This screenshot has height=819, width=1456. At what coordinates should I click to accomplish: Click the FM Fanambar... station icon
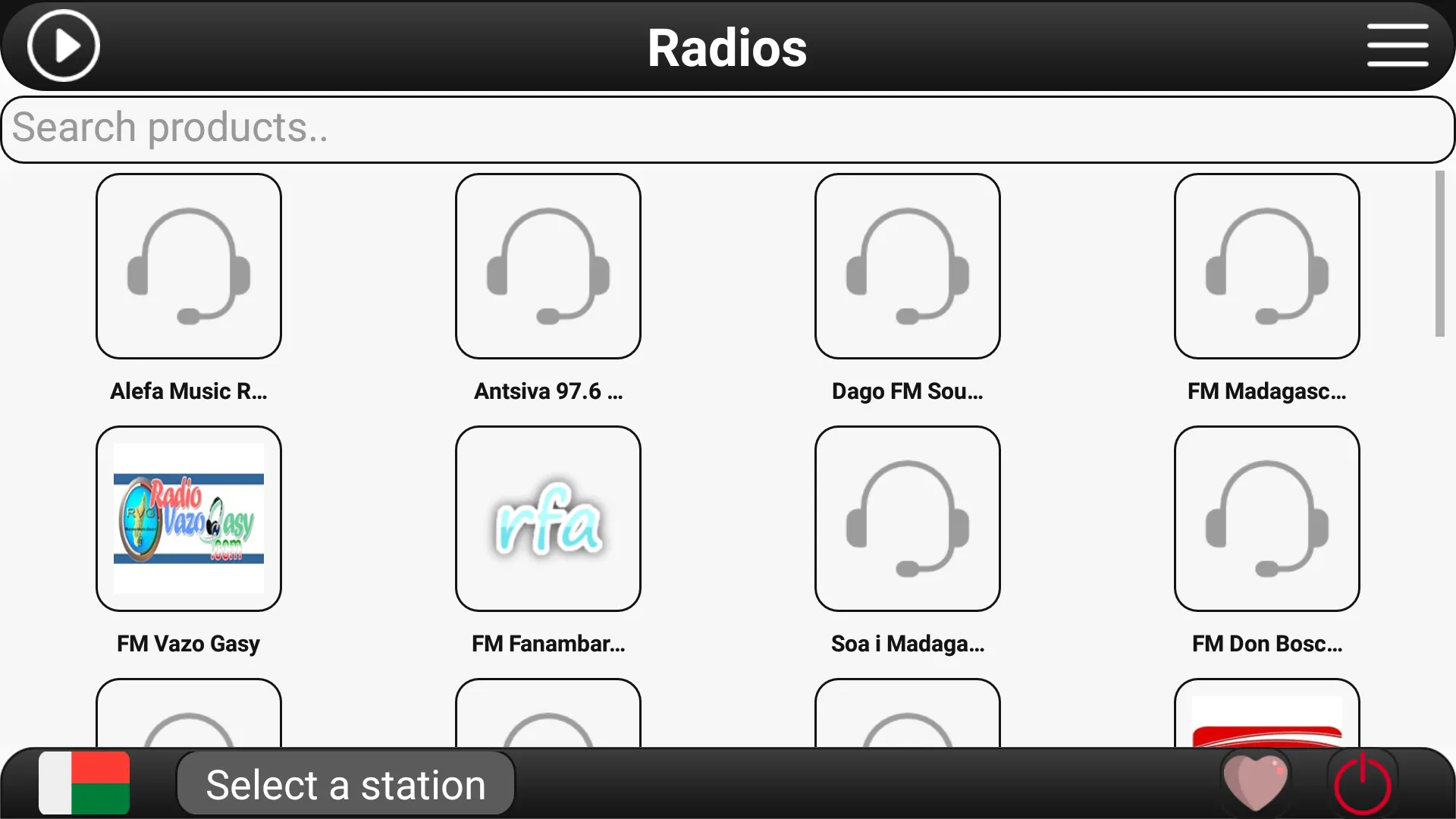click(x=547, y=518)
